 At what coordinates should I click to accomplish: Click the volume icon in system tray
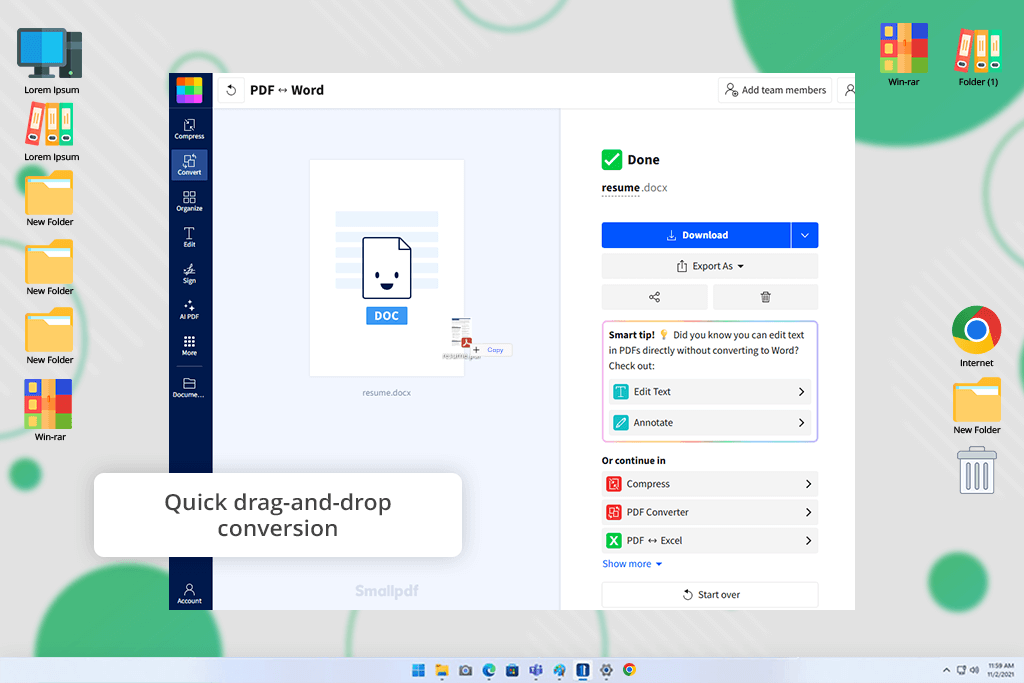coord(974,670)
